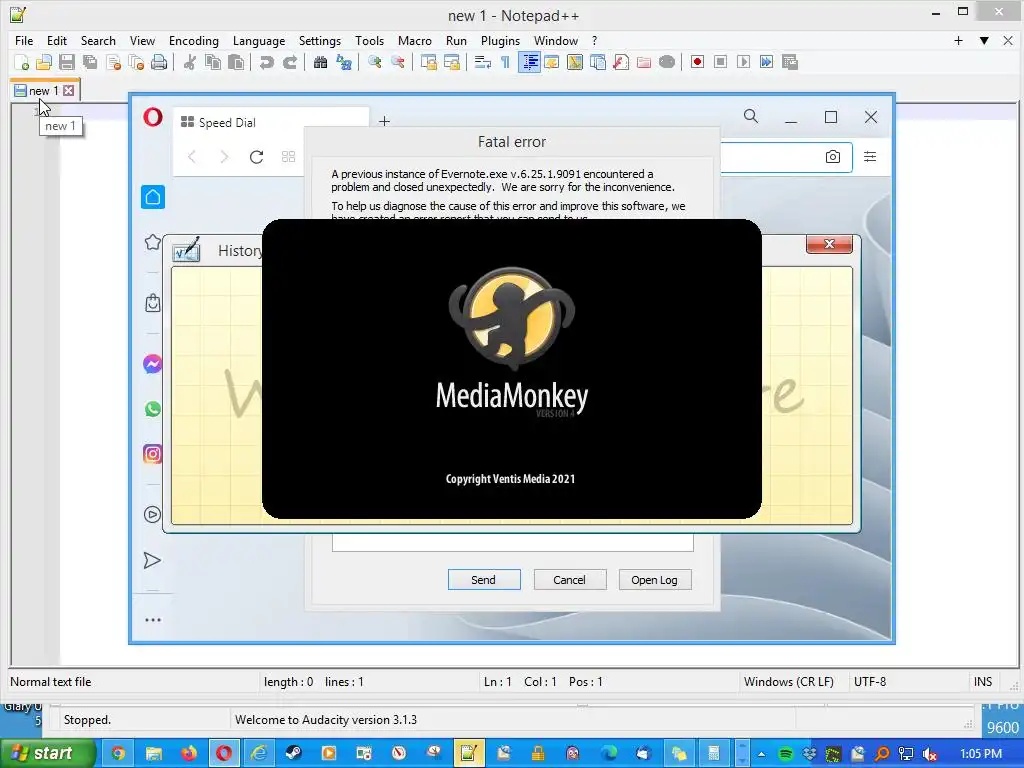Open the Language menu
This screenshot has height=768, width=1024.
pyautogui.click(x=259, y=40)
